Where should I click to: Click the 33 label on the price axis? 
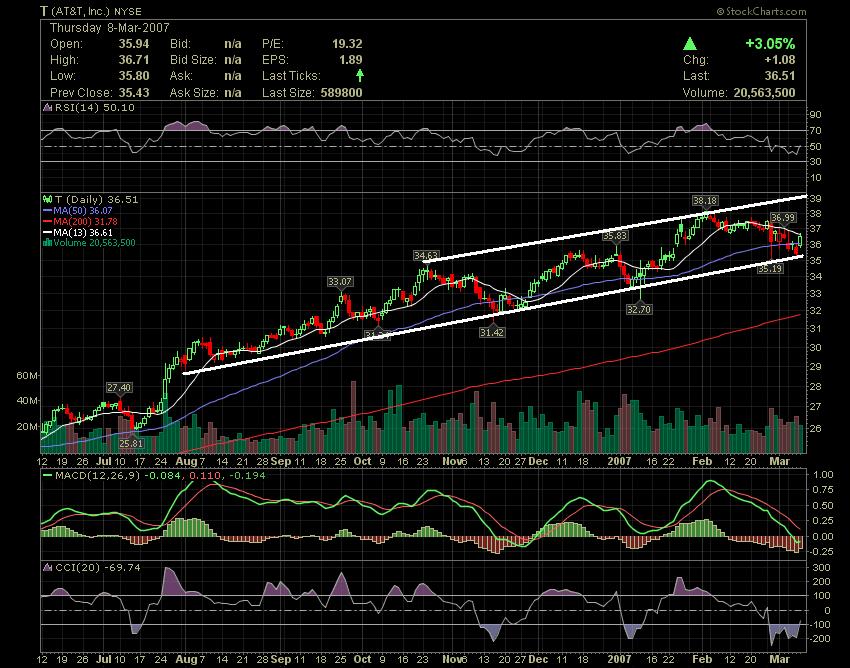coord(816,293)
